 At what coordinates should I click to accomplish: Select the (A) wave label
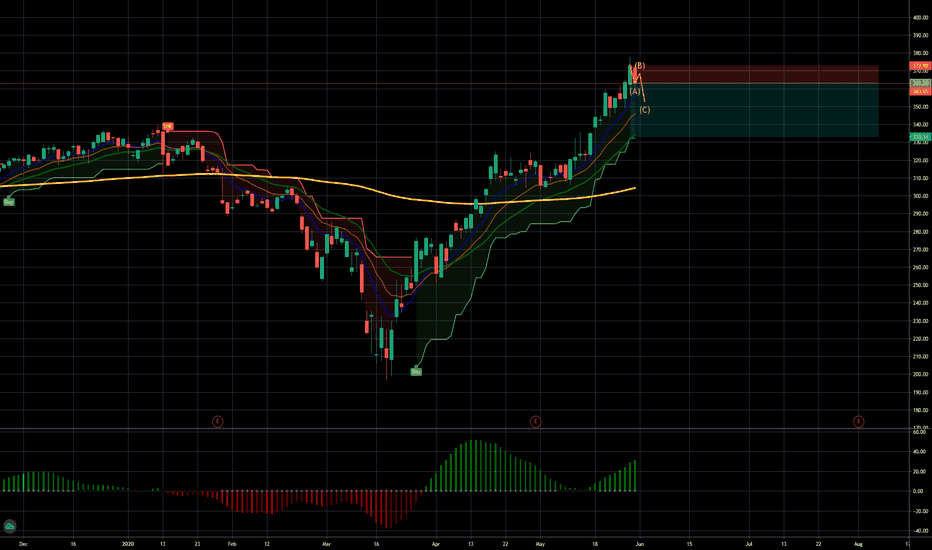click(635, 92)
